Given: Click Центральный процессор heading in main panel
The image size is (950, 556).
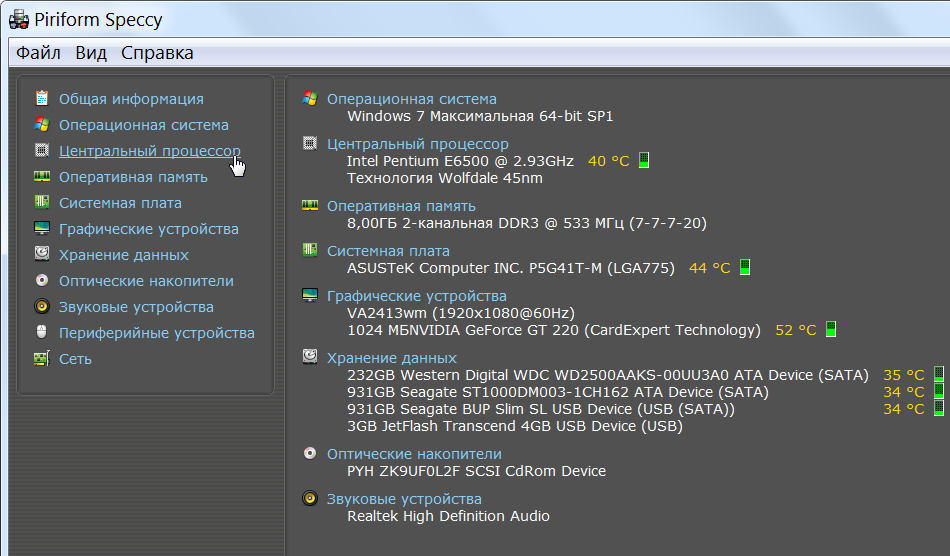Looking at the screenshot, I should [418, 144].
